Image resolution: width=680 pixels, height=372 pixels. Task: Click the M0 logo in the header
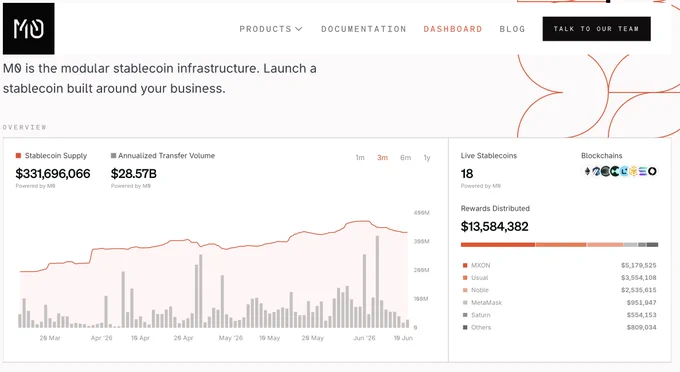[29, 29]
